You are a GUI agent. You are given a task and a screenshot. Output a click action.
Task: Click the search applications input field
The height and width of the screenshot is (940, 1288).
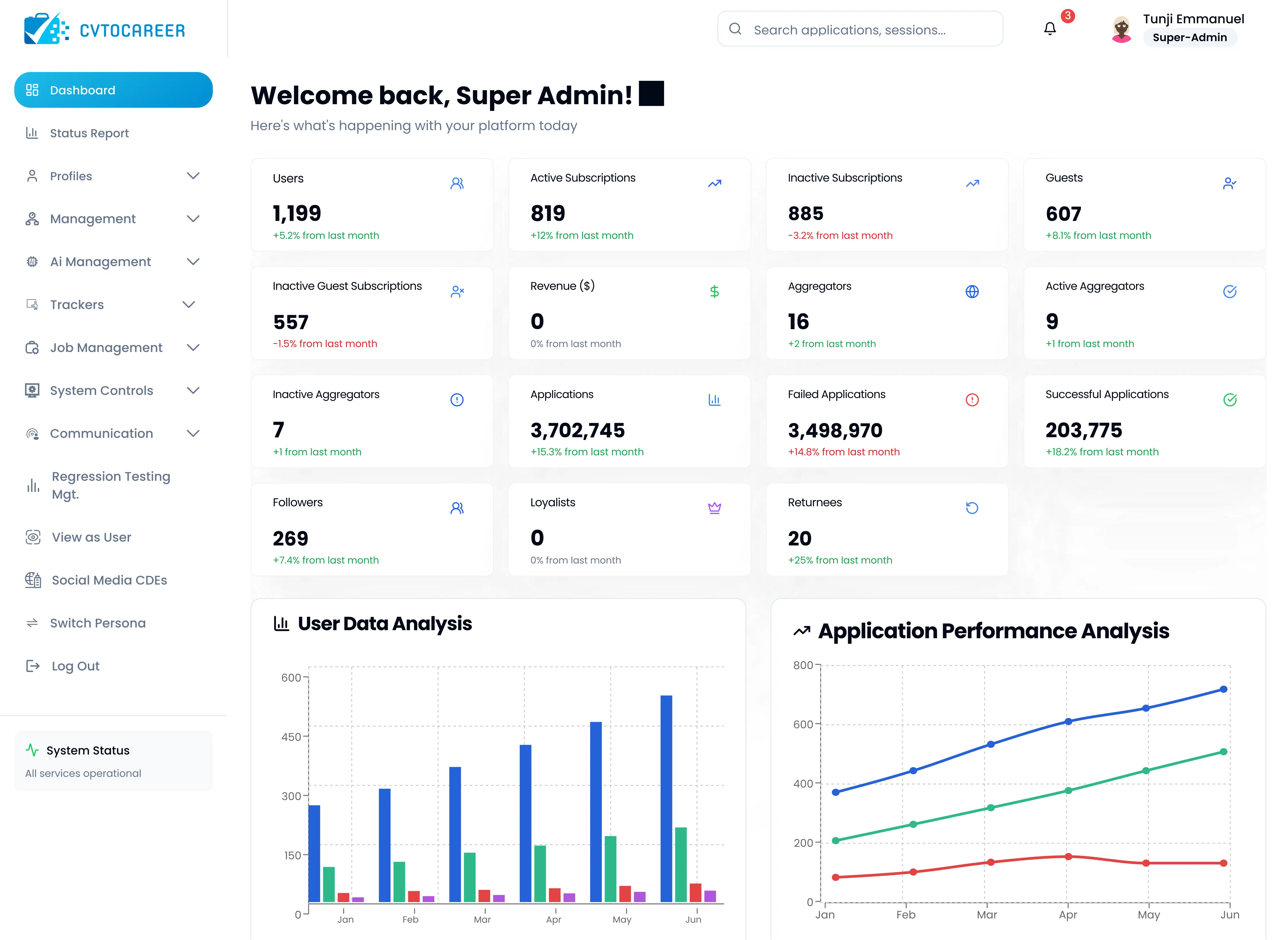tap(860, 29)
